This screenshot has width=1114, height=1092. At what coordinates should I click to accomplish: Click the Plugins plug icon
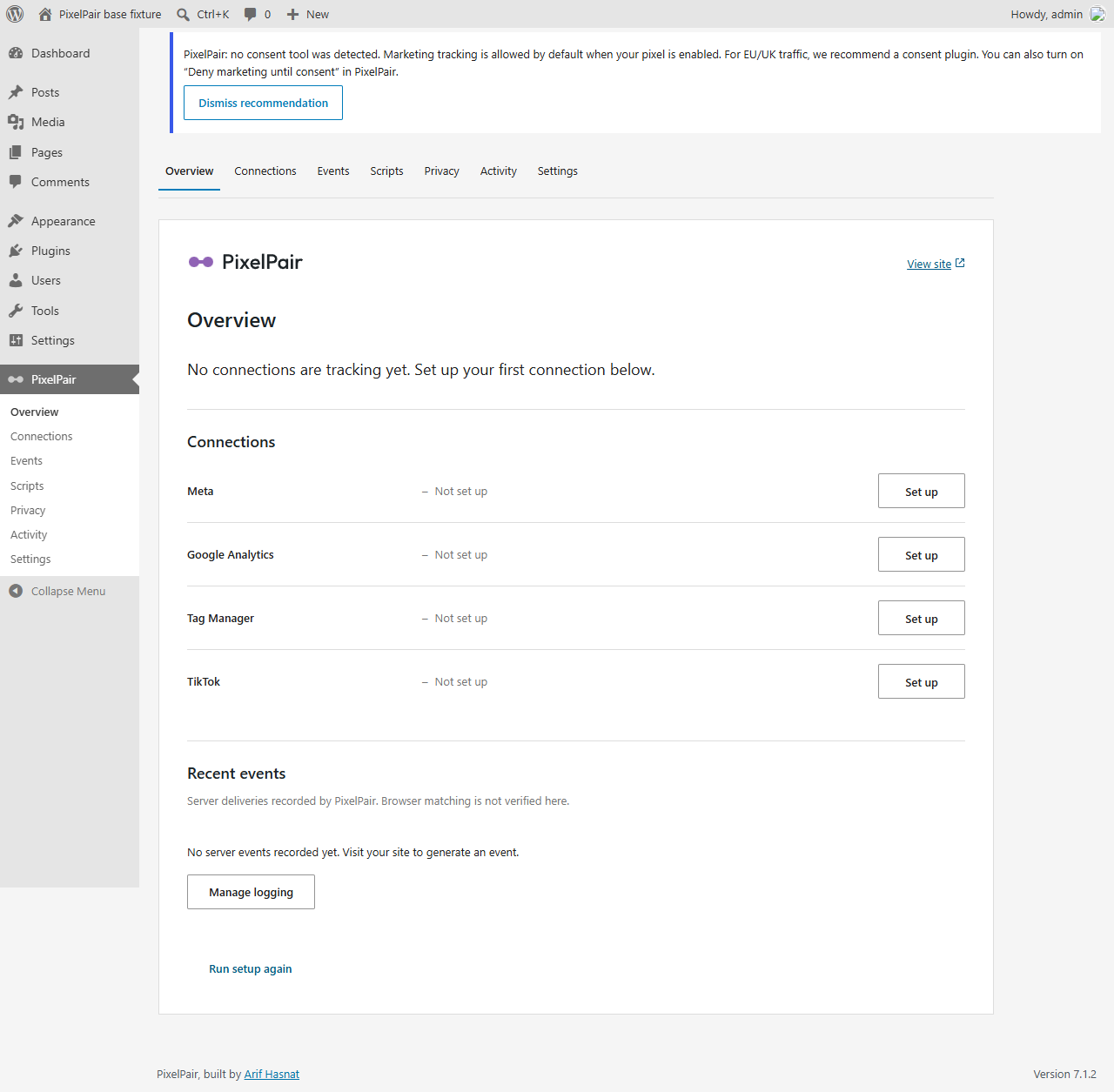[16, 251]
